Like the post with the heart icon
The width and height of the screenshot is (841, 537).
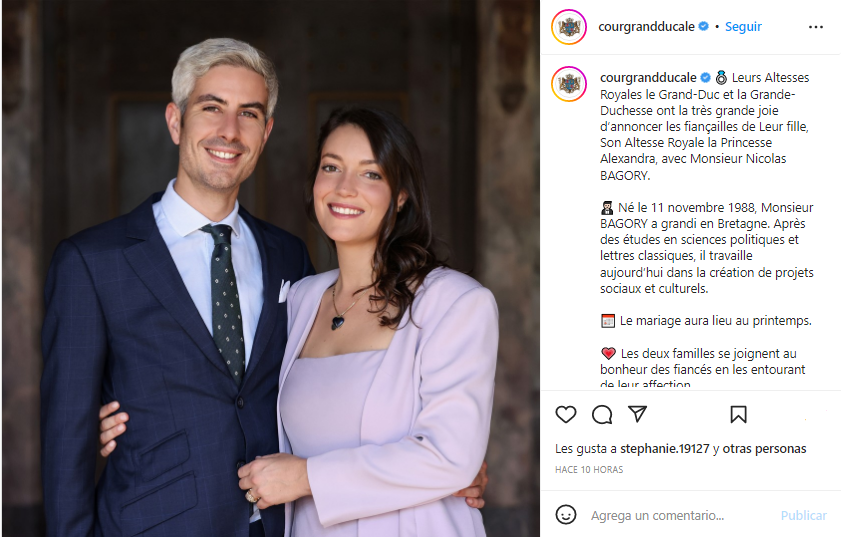point(565,414)
